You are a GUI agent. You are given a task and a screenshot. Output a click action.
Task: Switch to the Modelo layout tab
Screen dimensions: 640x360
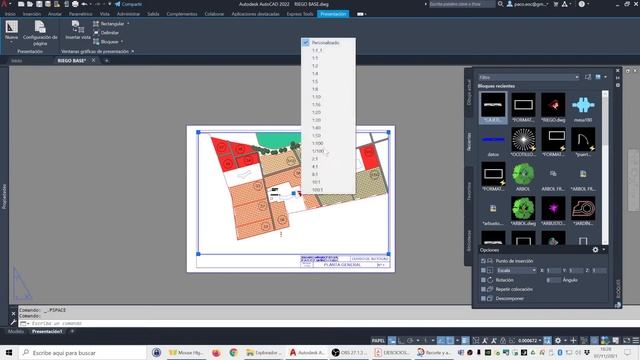[x=16, y=331]
